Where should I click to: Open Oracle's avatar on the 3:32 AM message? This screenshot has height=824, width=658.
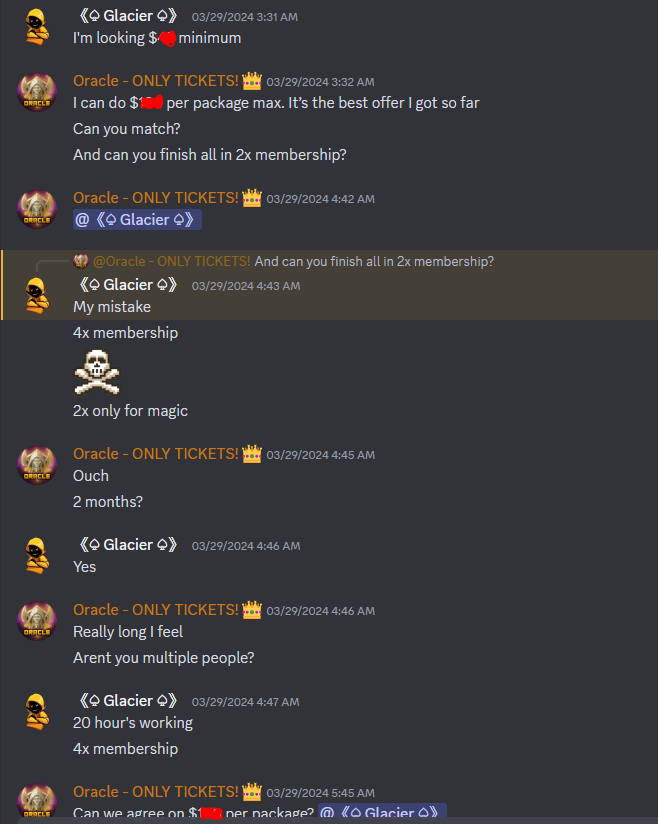[x=37, y=92]
